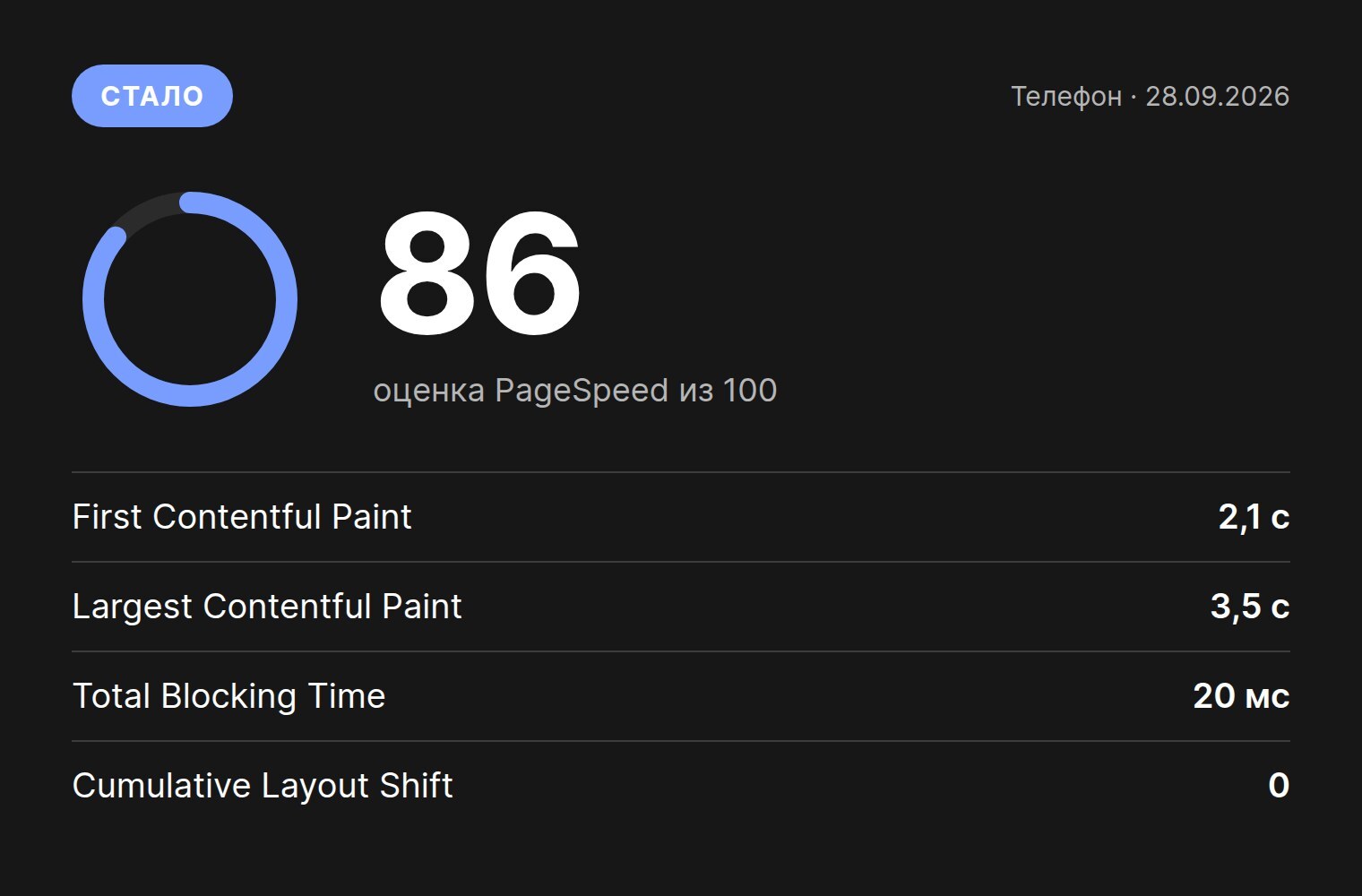
Task: Click the 20 мс value
Action: (1241, 696)
